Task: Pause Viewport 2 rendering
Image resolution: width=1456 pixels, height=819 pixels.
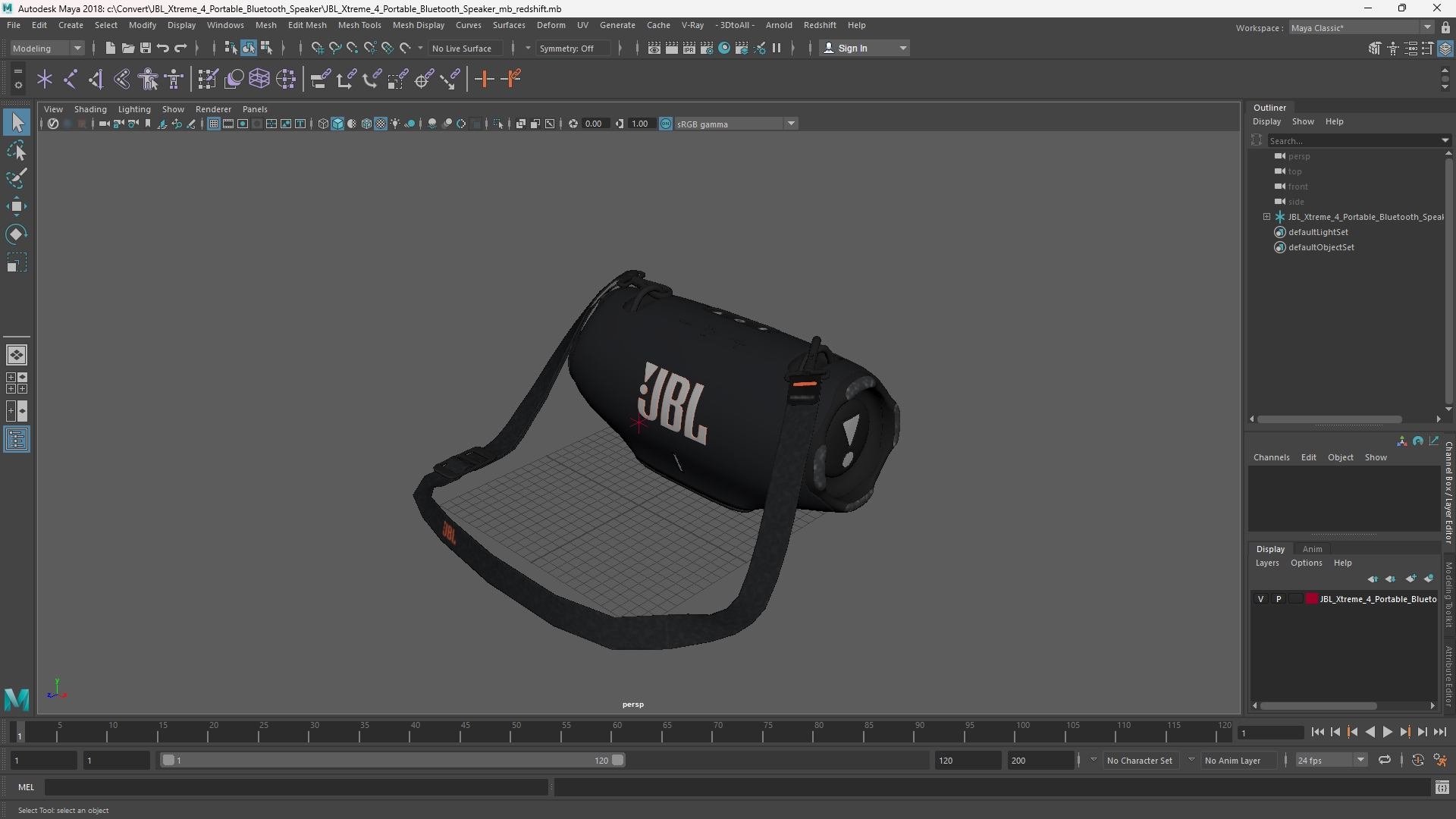Action: pos(777,48)
